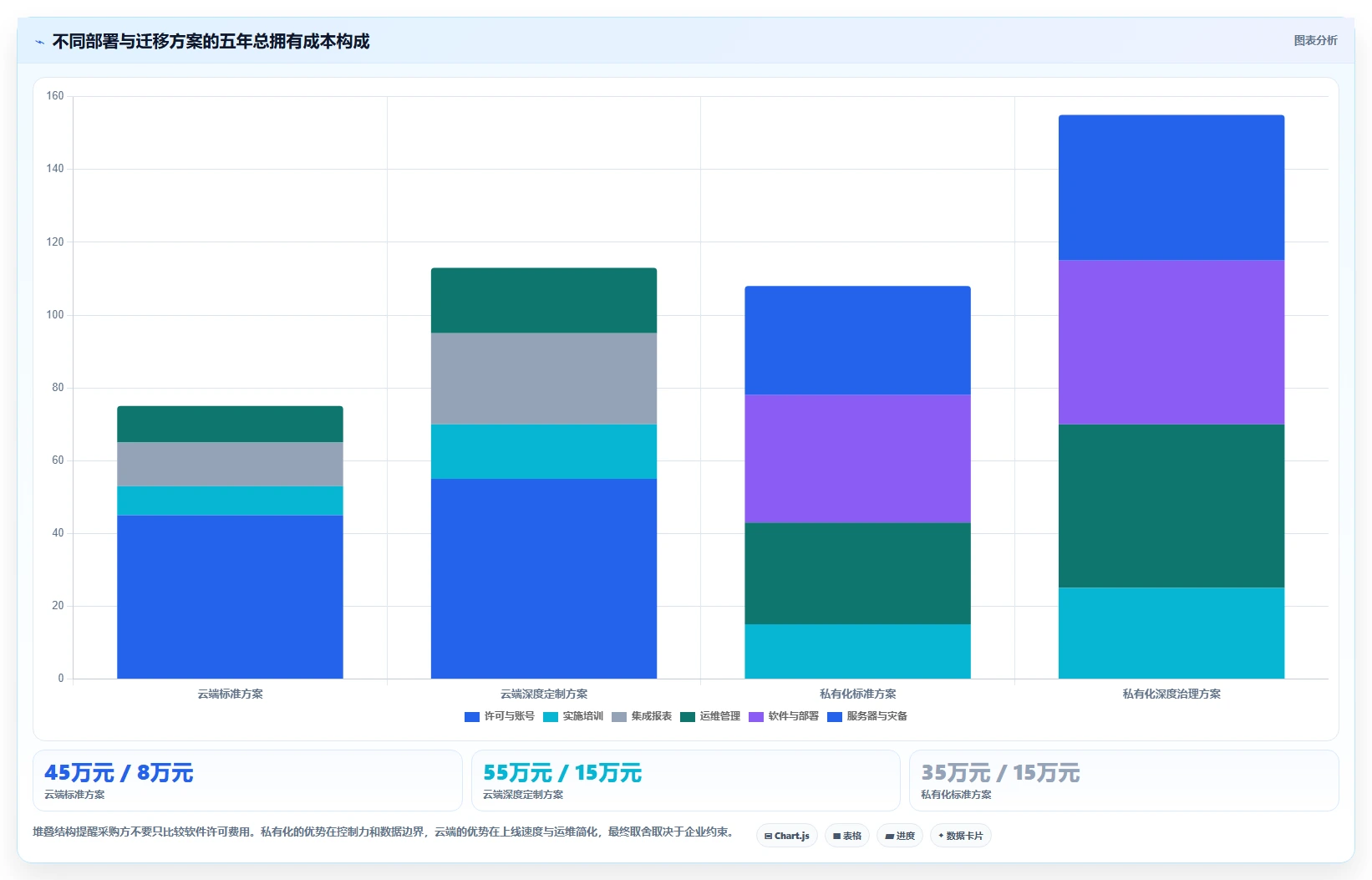Screen dimensions: 1372x880
Task: Click gray 集成报表 segment of 云端标准方案 bar
Action: [x=230, y=465]
